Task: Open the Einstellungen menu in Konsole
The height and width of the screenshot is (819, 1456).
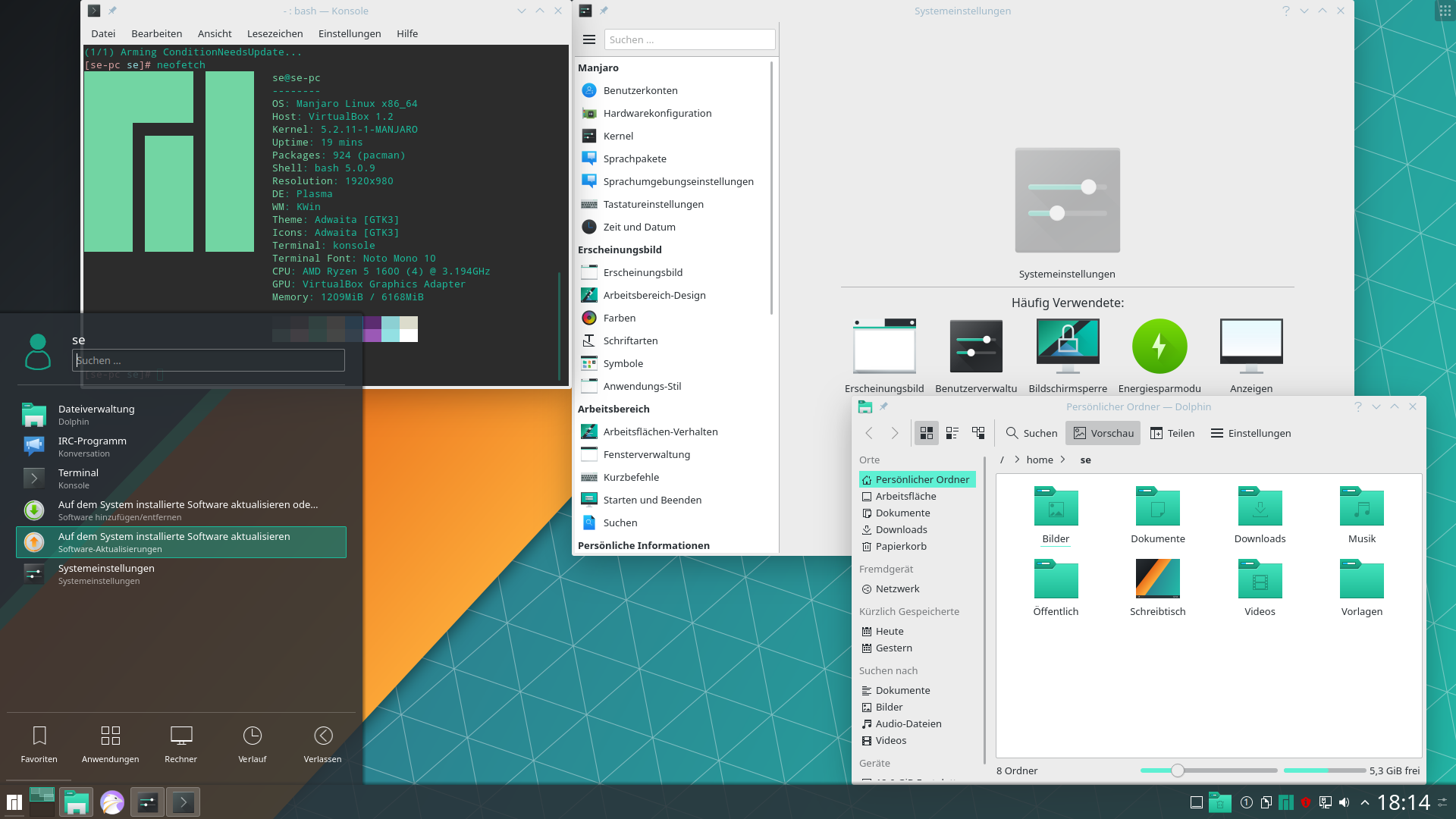Action: point(350,33)
